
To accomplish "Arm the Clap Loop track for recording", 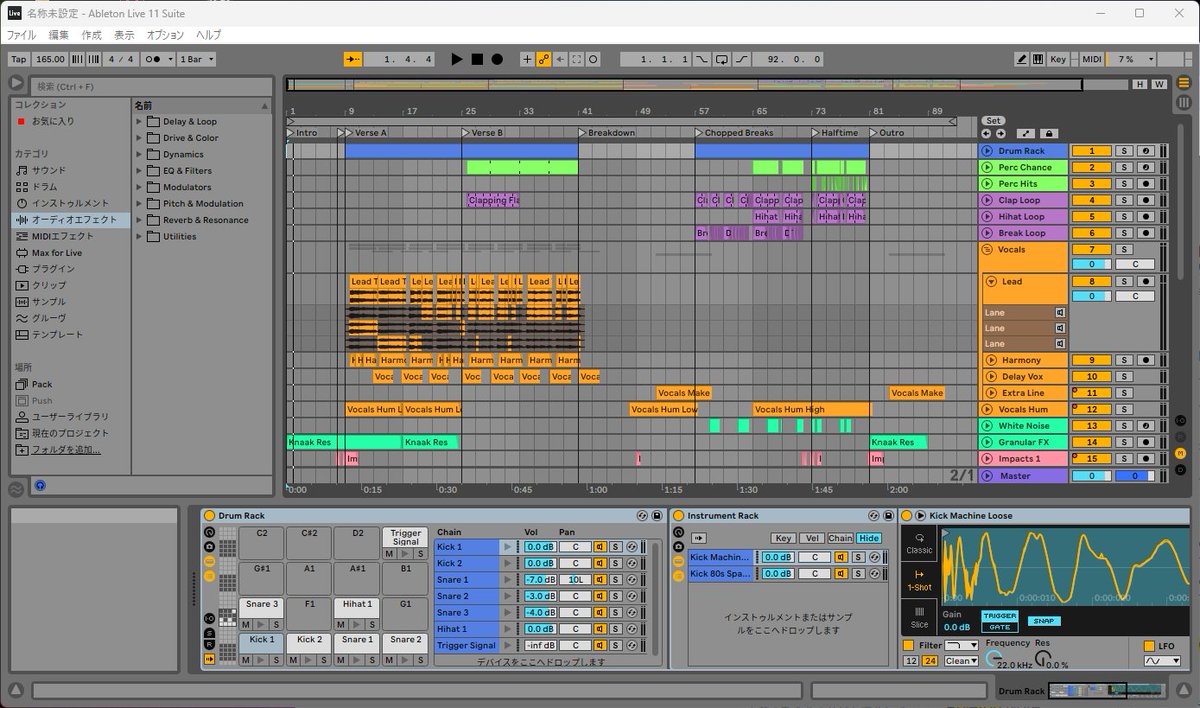I will pos(1146,200).
